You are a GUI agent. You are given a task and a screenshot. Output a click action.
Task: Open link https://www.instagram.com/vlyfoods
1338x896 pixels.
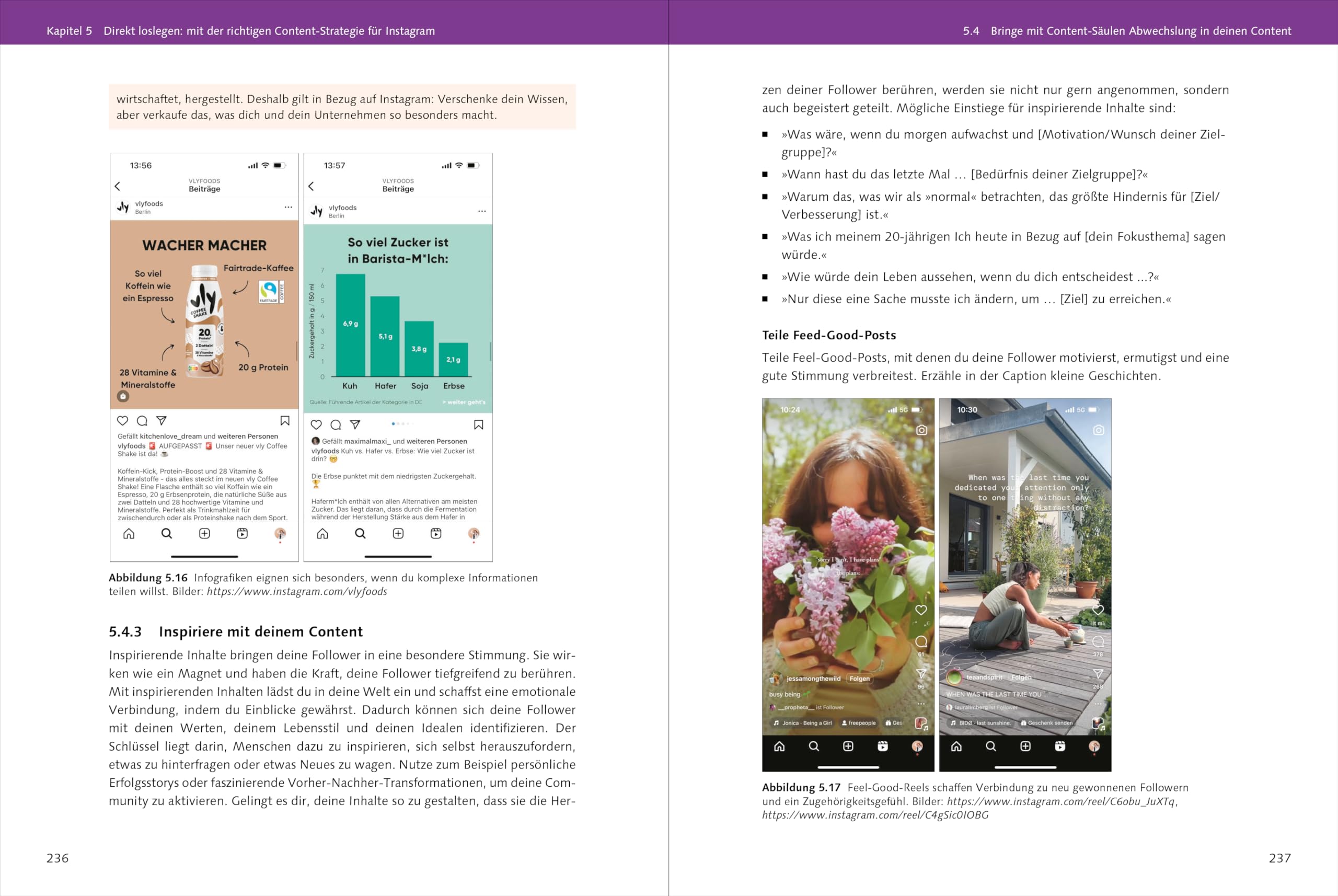coord(297,591)
